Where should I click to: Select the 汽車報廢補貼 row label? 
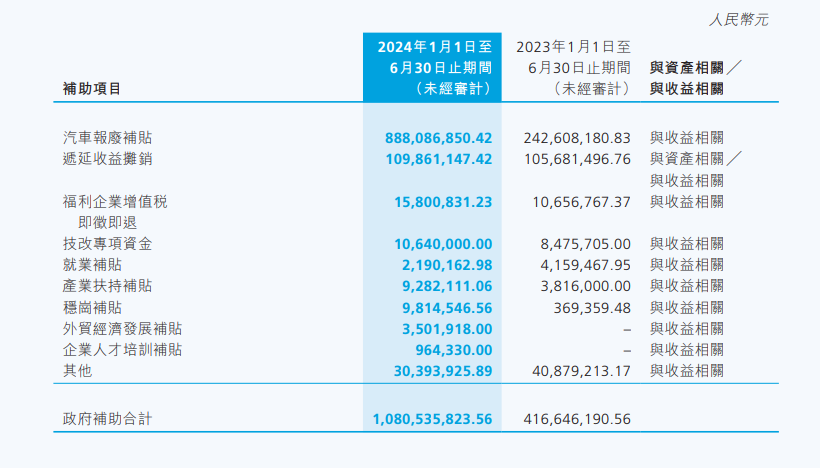[x=107, y=138]
